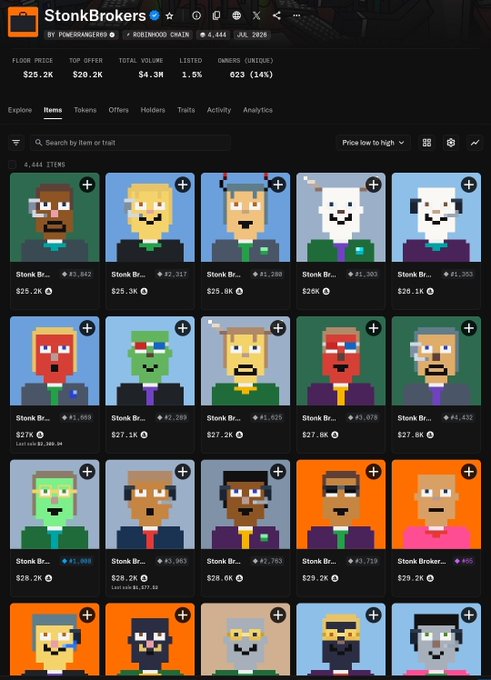
Task: Favorite StonkBrokers with the star icon
Action: 170,16
